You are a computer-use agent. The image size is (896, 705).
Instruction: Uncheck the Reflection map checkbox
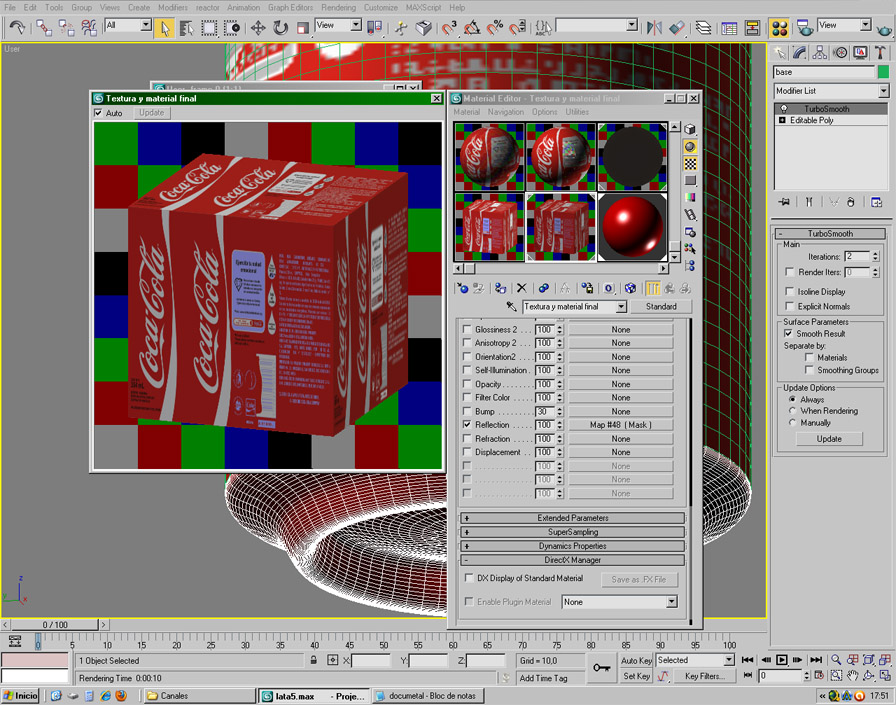[467, 425]
